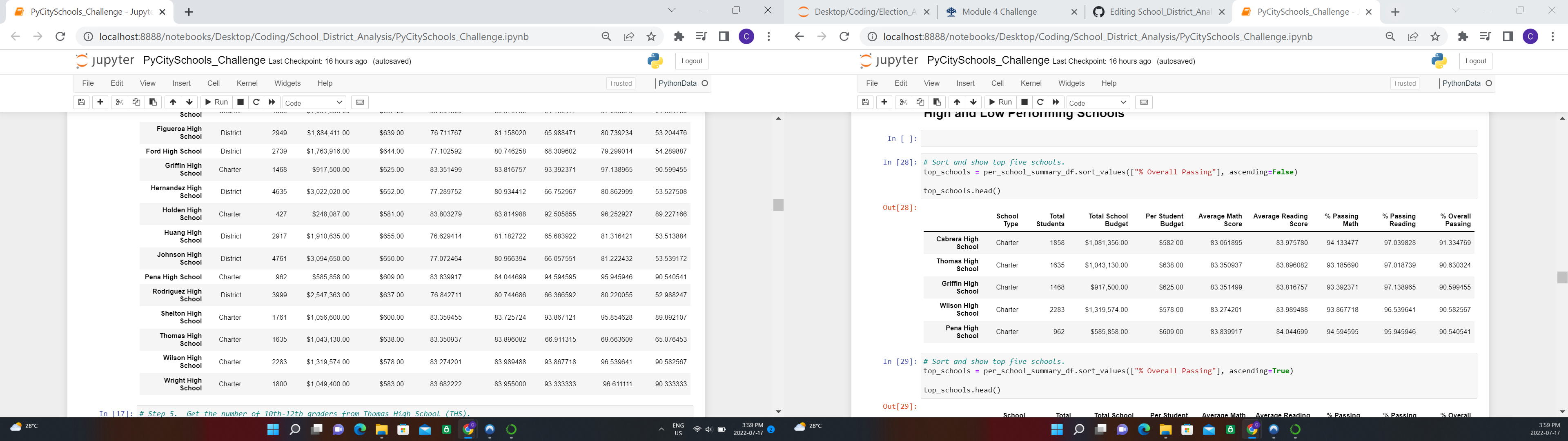Save the notebook using the floppy disk icon

point(81,102)
